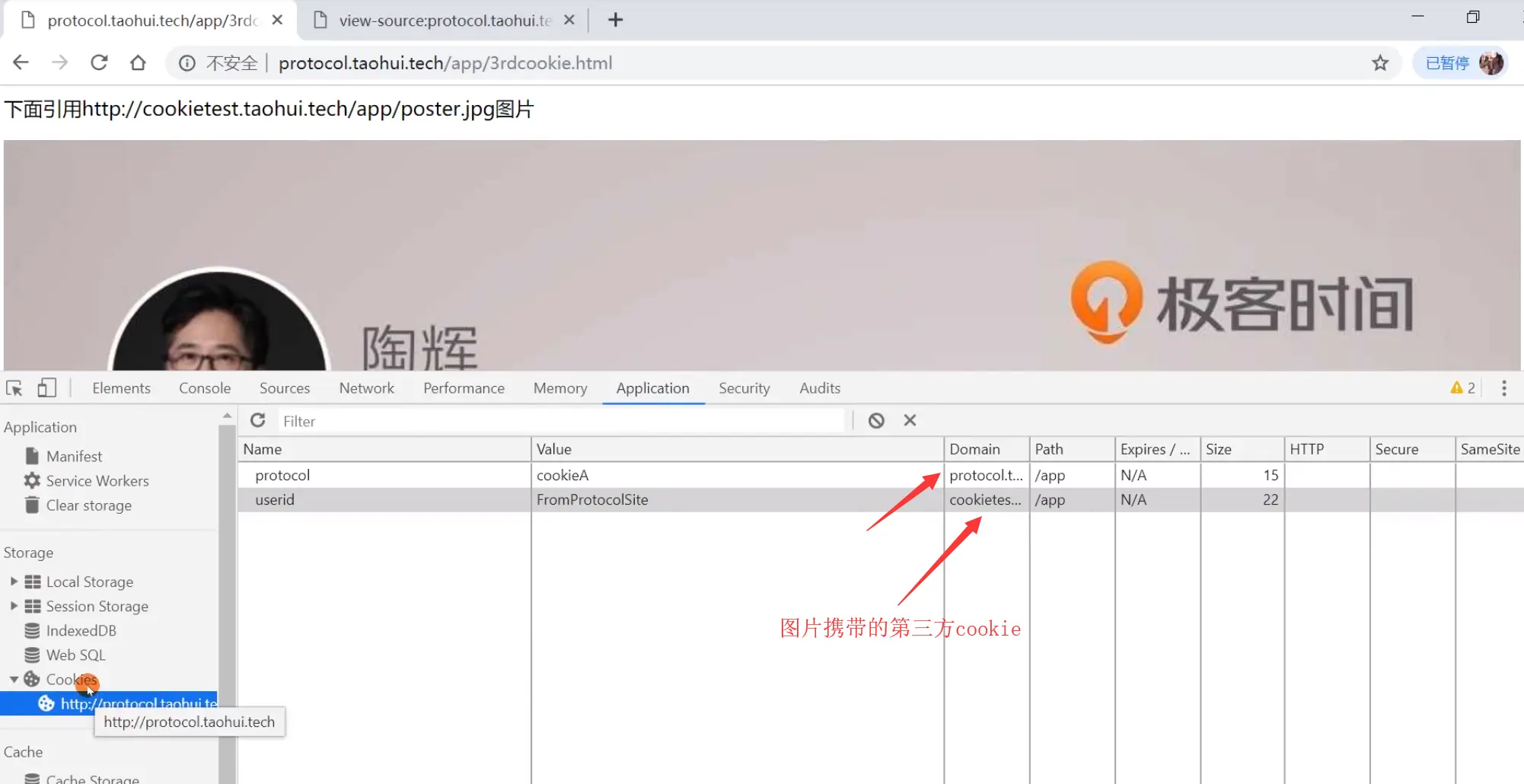1524x784 pixels.
Task: Sort cookies by Size column header
Action: coord(1242,449)
